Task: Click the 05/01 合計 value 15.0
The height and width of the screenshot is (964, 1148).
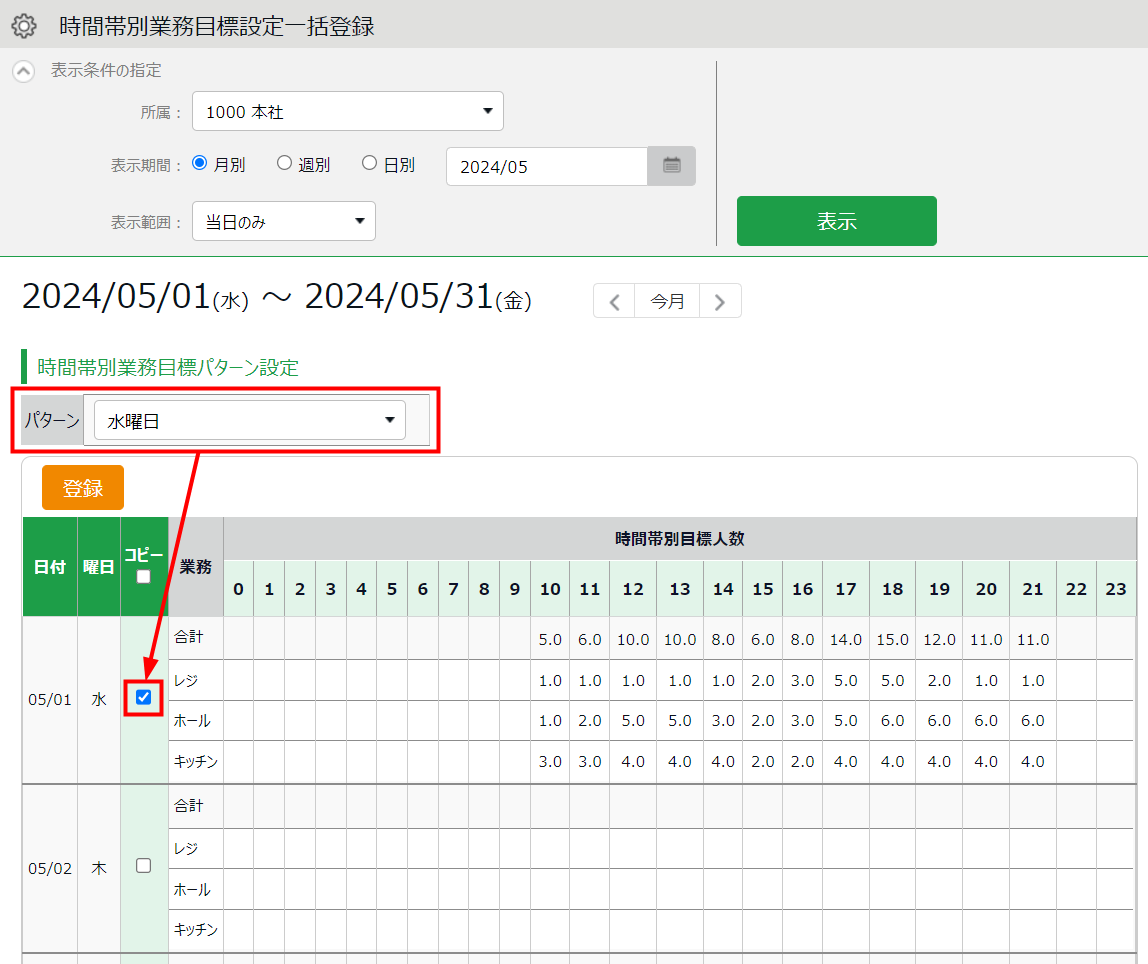Action: tap(892, 640)
